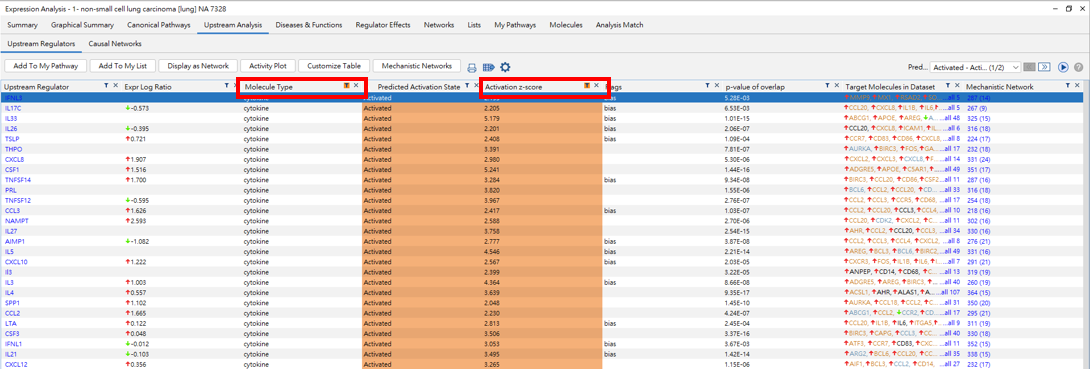Sort by p-value of overlap header
1090x369 pixels.
point(754,87)
